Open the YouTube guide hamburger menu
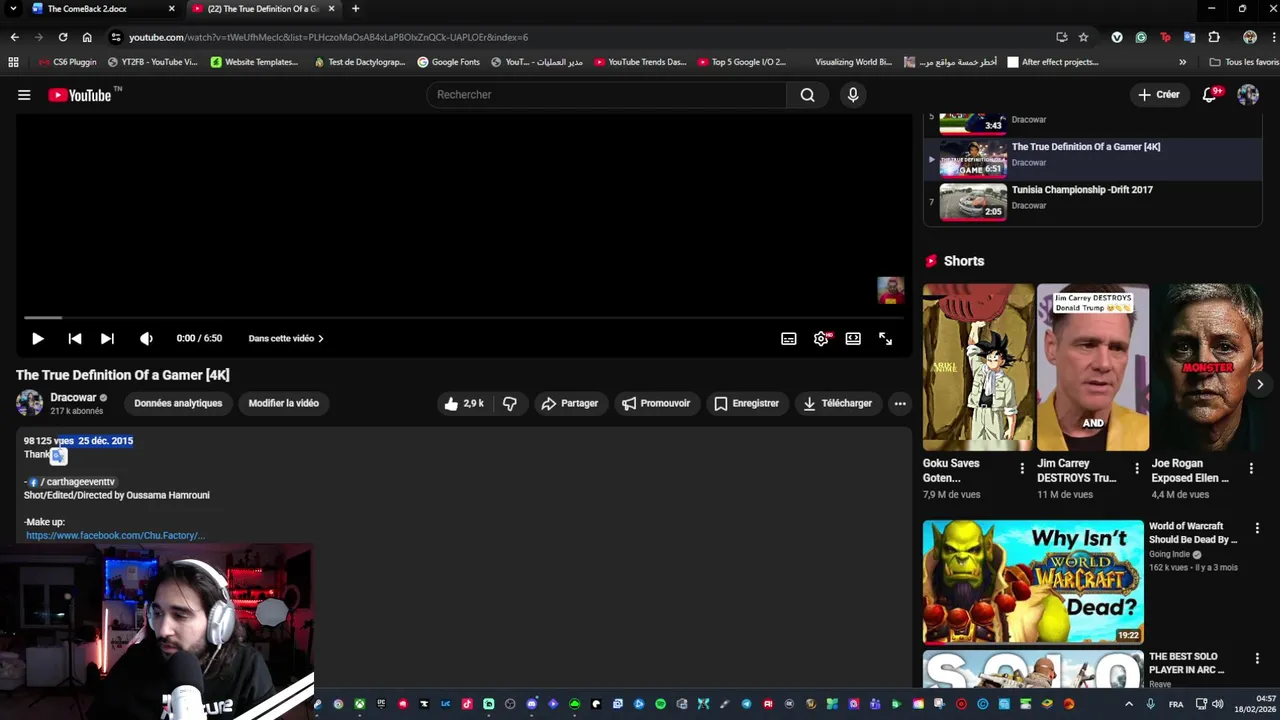 click(x=24, y=95)
